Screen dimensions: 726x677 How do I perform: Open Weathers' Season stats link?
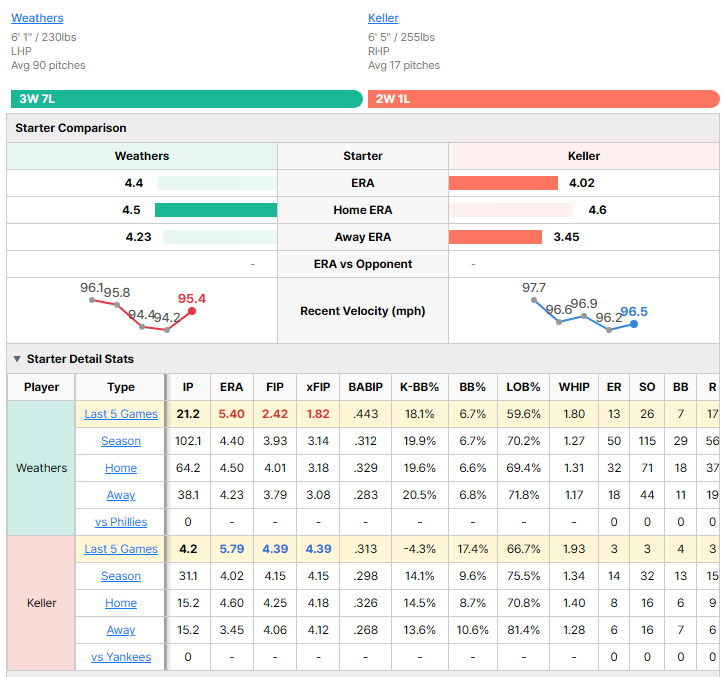[121, 441]
